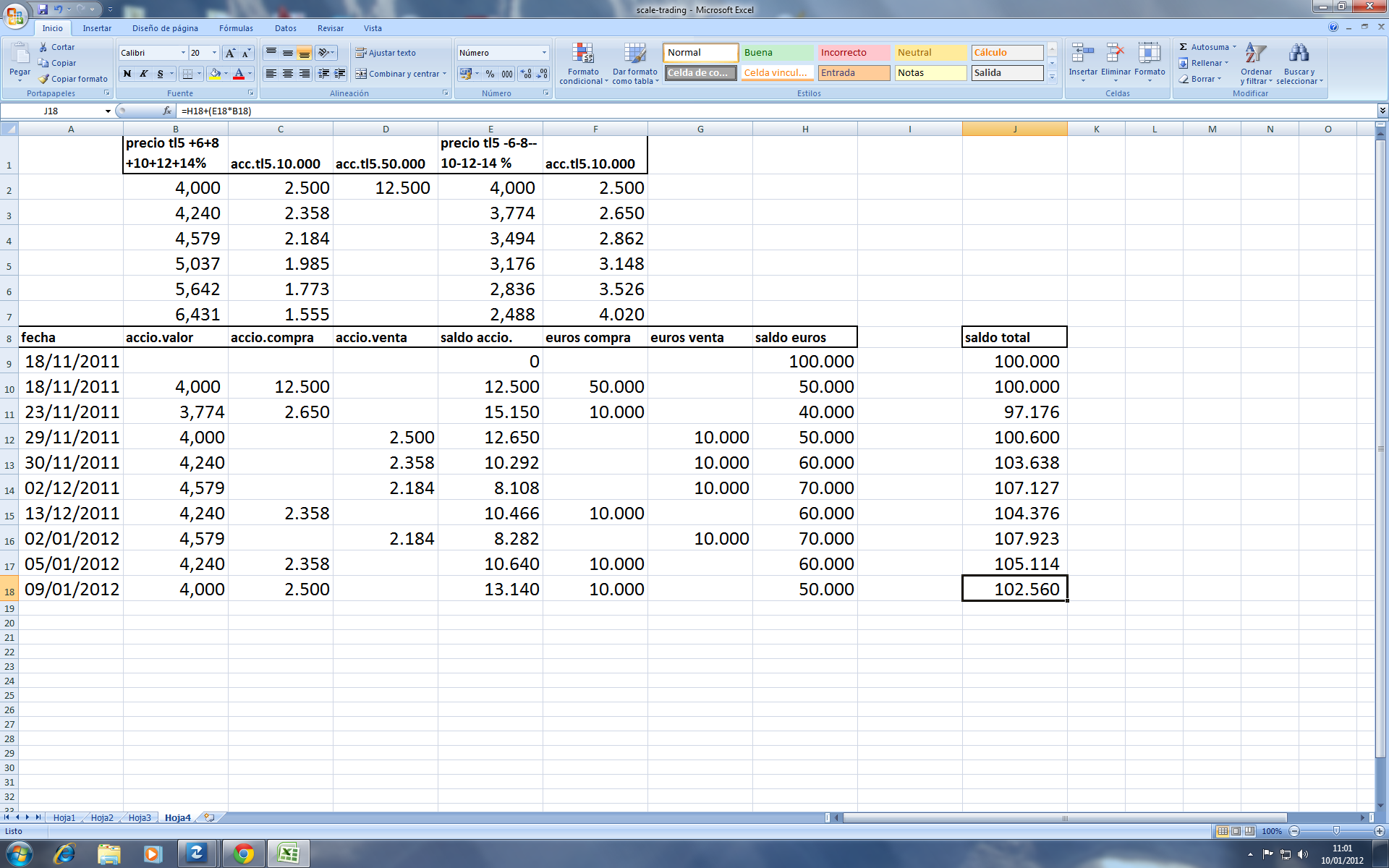Viewport: 1389px width, 868px height.
Task: Expand the Número format combo box
Action: (544, 53)
